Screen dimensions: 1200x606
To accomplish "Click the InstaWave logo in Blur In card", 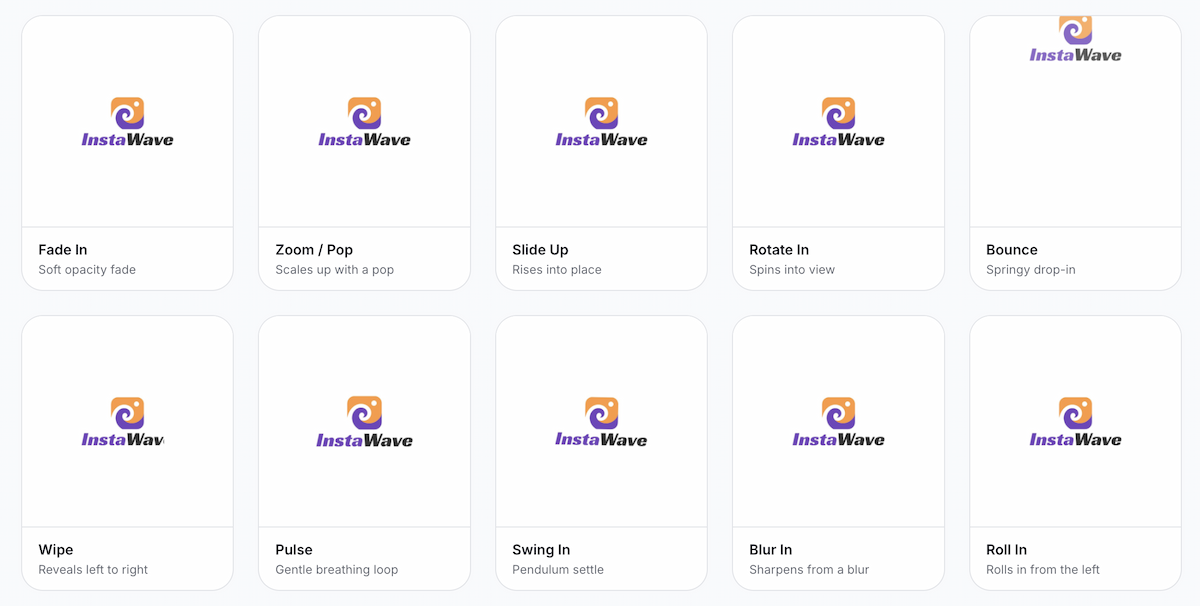I will click(x=838, y=422).
